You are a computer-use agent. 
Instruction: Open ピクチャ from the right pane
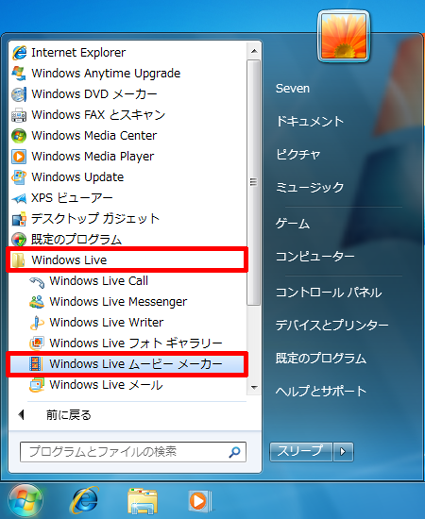298,154
